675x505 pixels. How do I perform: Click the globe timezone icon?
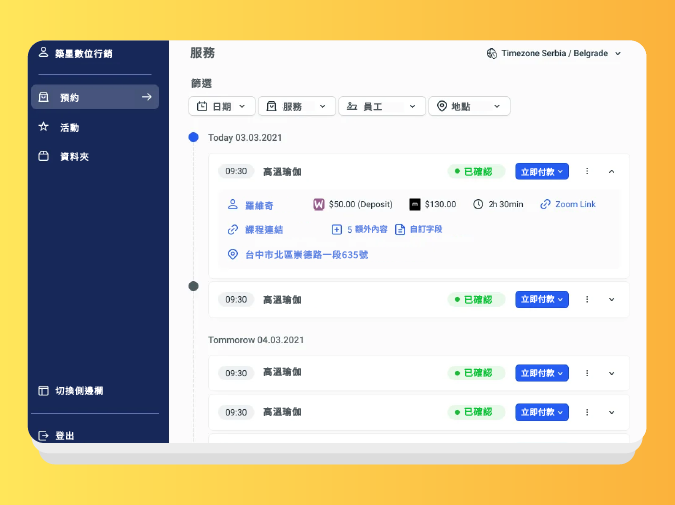pyautogui.click(x=491, y=53)
